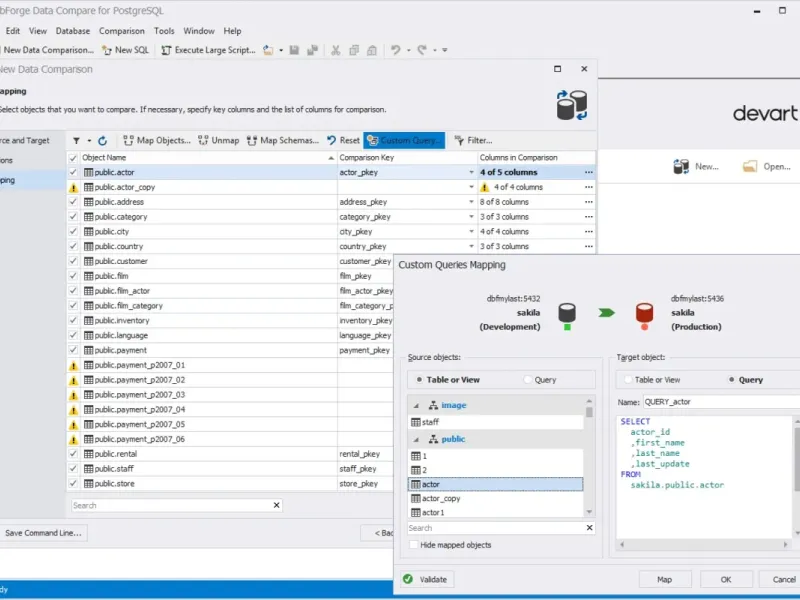Click the New icon on start page
The height and width of the screenshot is (600, 800).
coord(681,166)
